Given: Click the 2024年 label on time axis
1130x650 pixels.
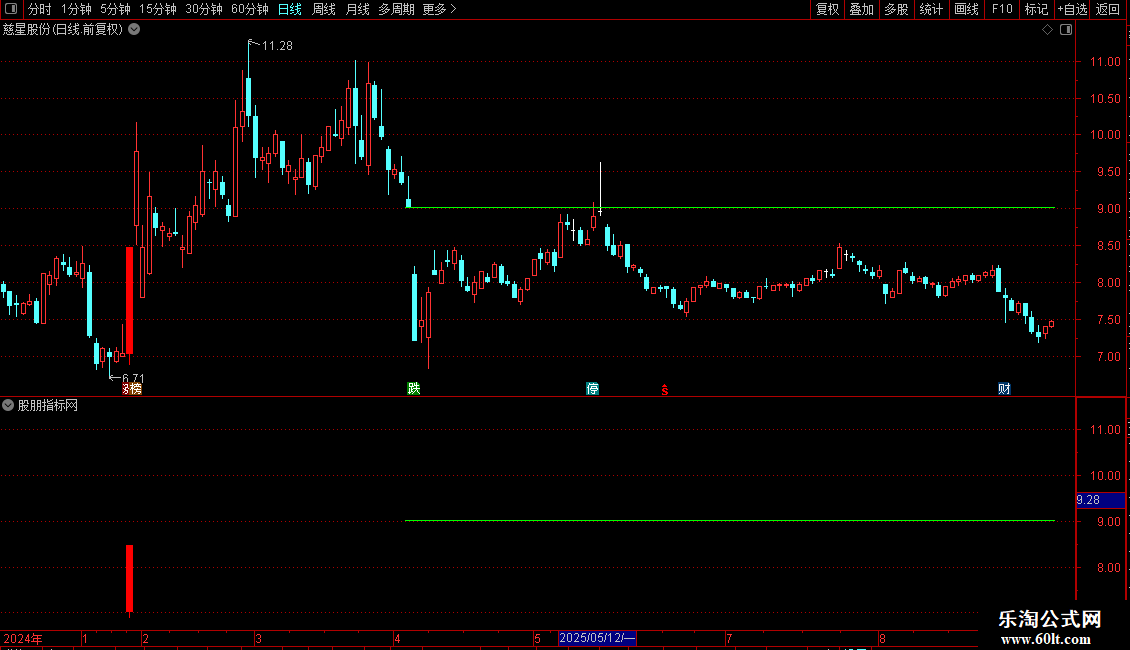Looking at the screenshot, I should [23, 638].
